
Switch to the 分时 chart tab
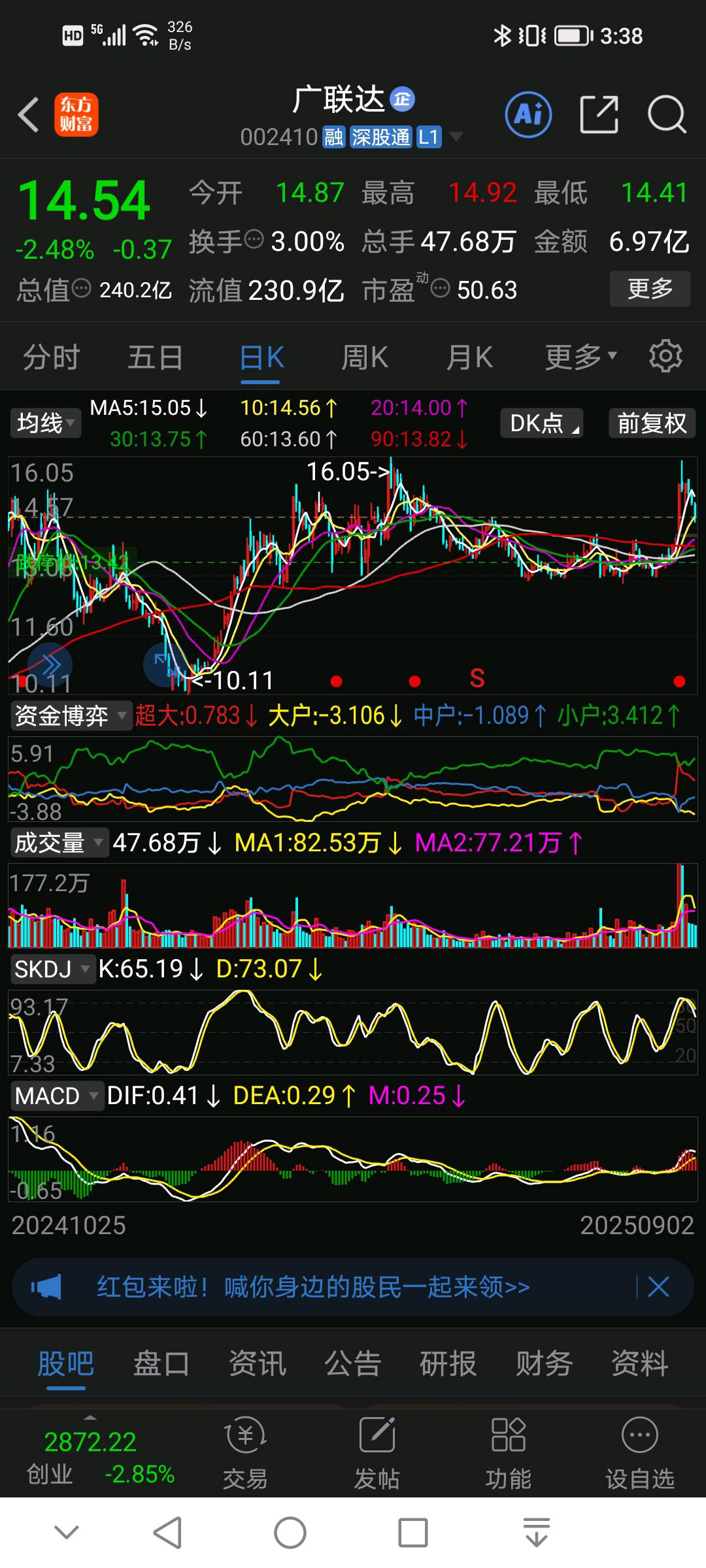(x=52, y=357)
